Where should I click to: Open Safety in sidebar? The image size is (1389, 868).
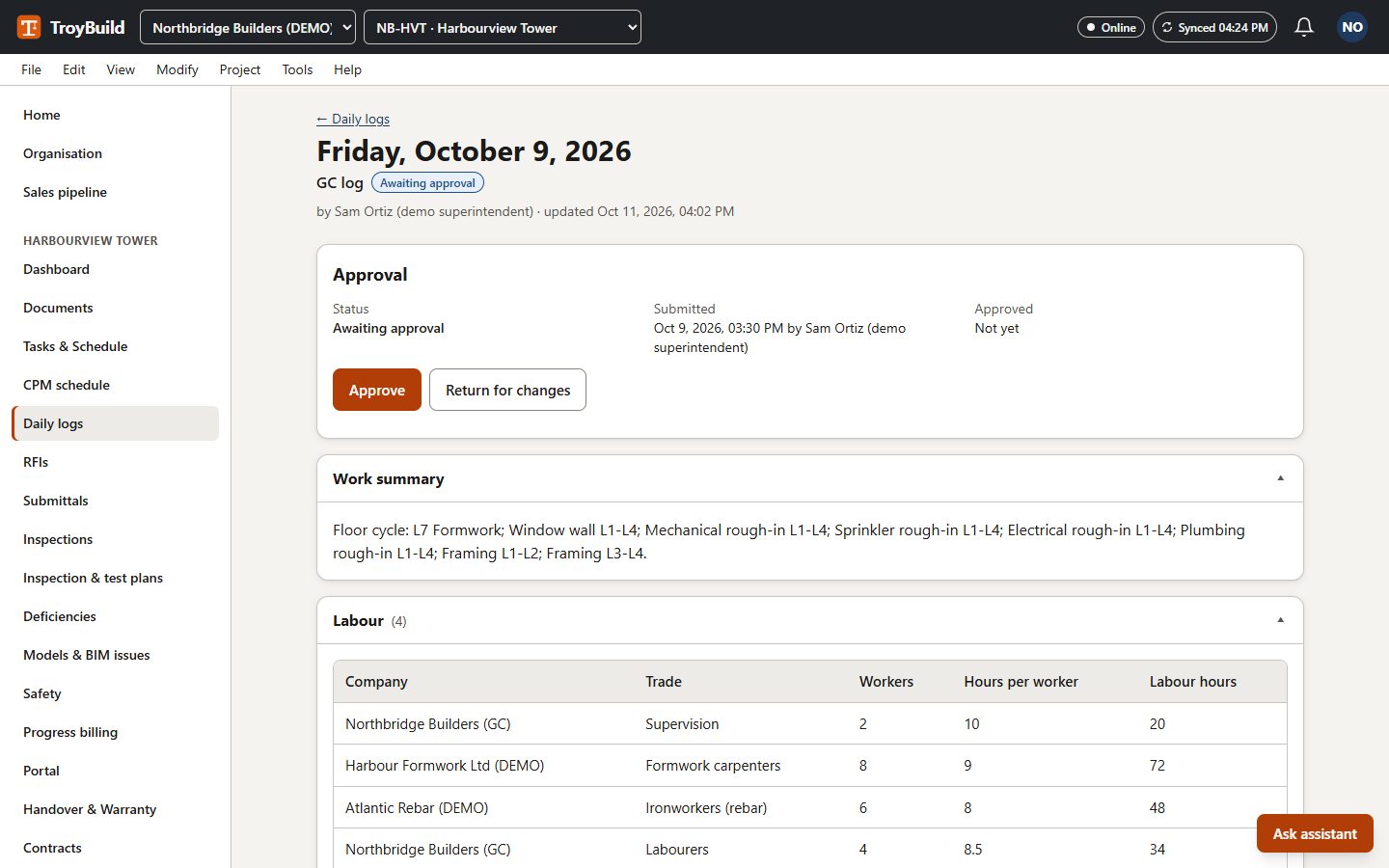coord(116,693)
